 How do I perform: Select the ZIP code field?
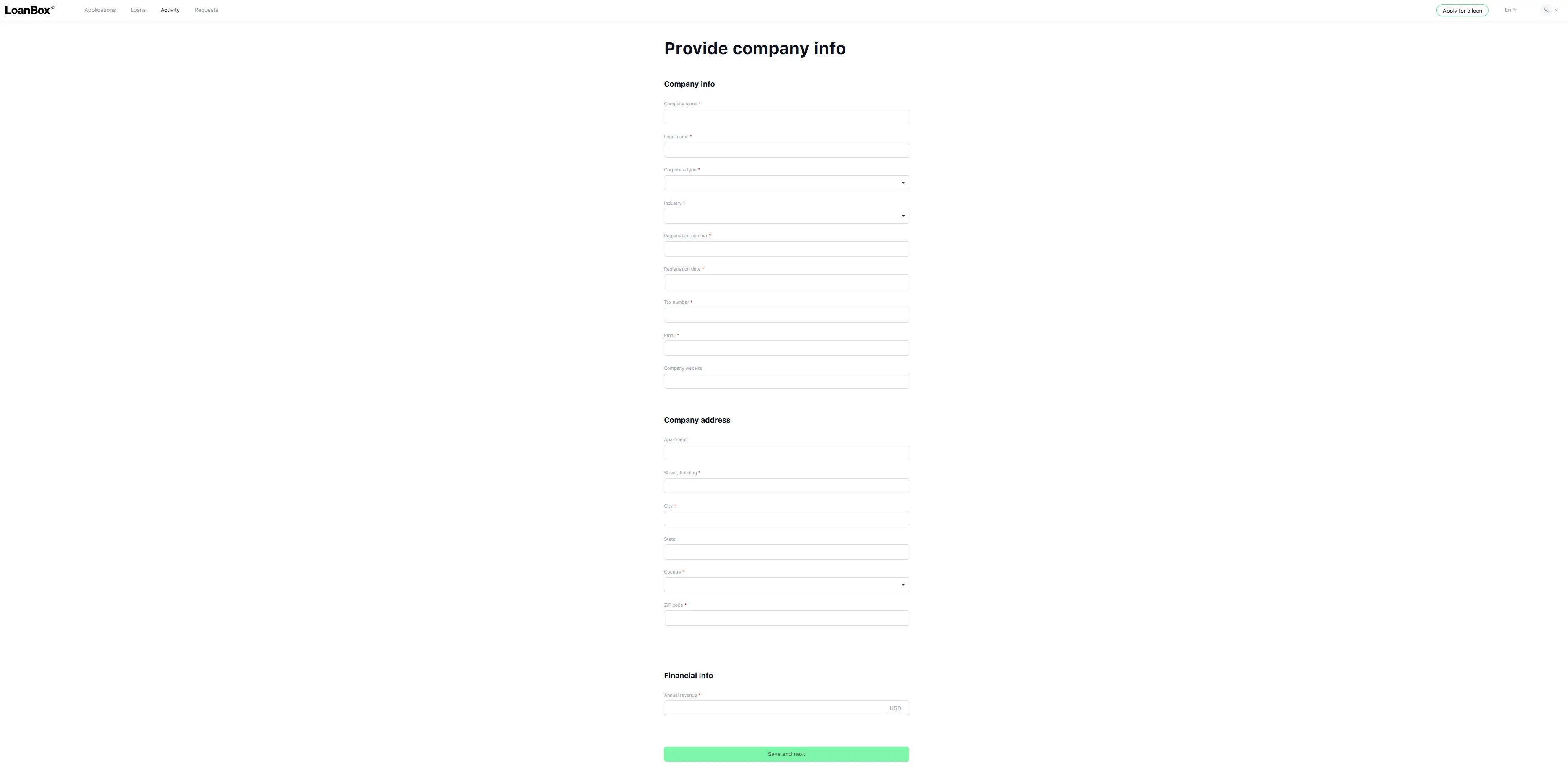tap(786, 618)
